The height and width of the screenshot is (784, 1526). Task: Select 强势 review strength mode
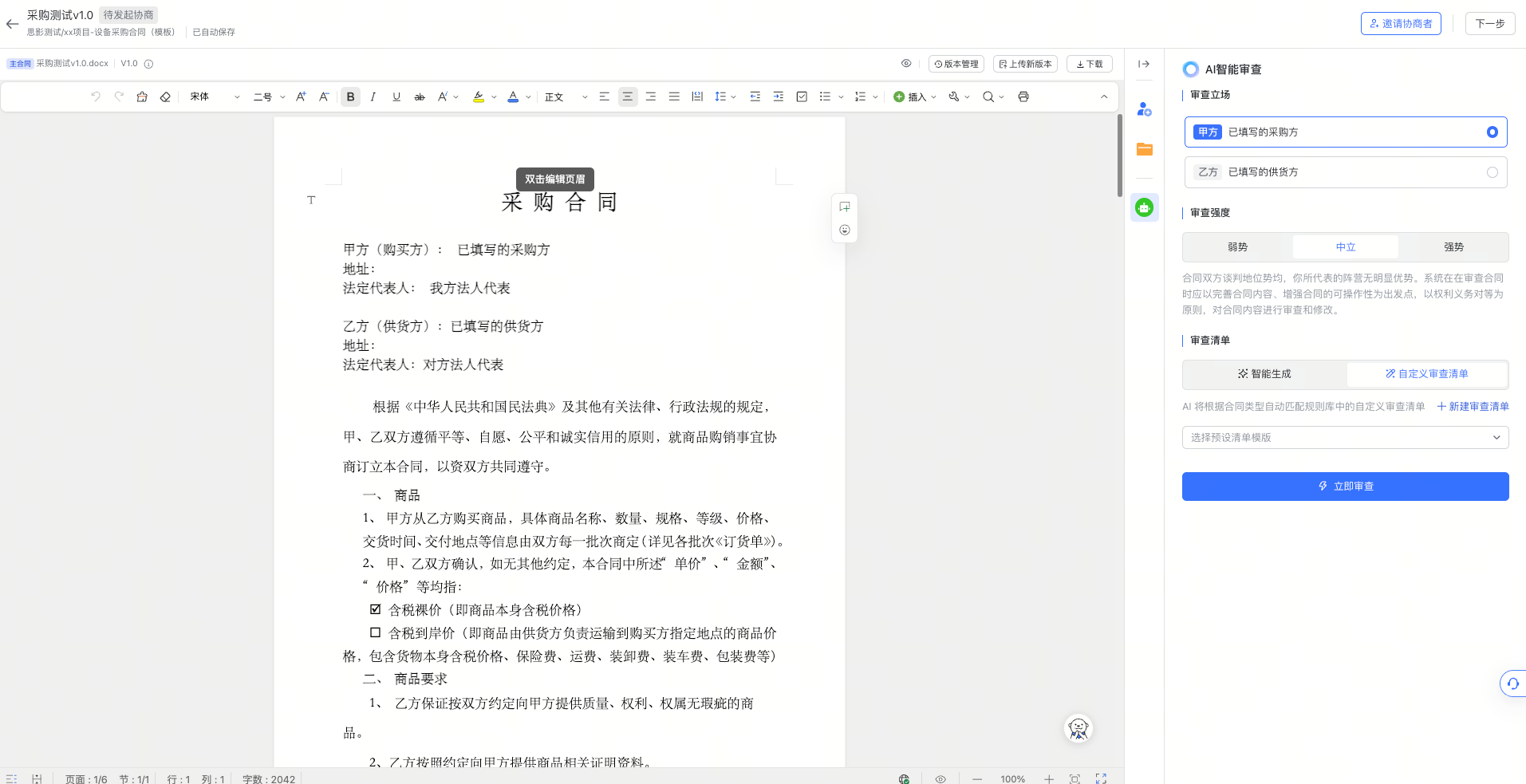pyautogui.click(x=1453, y=246)
